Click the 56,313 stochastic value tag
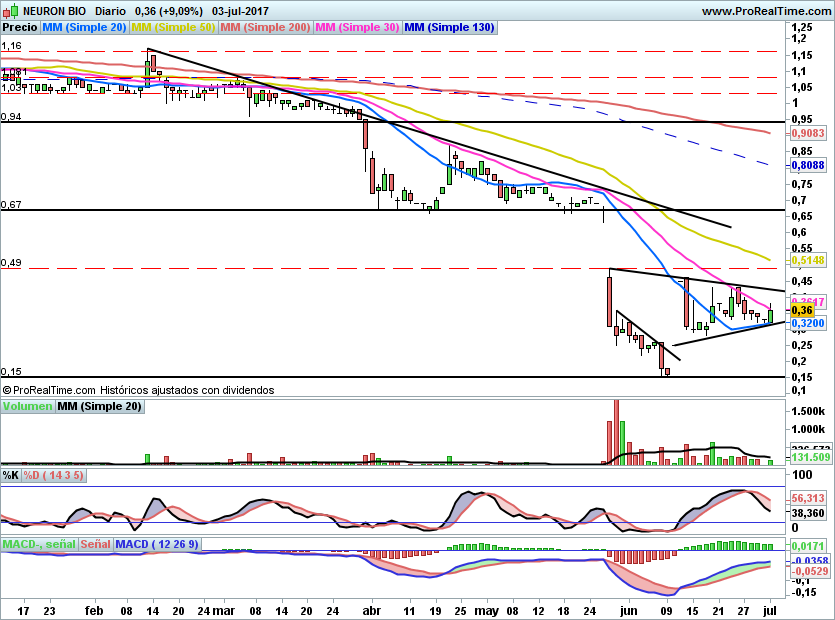This screenshot has width=835, height=620. tap(807, 497)
